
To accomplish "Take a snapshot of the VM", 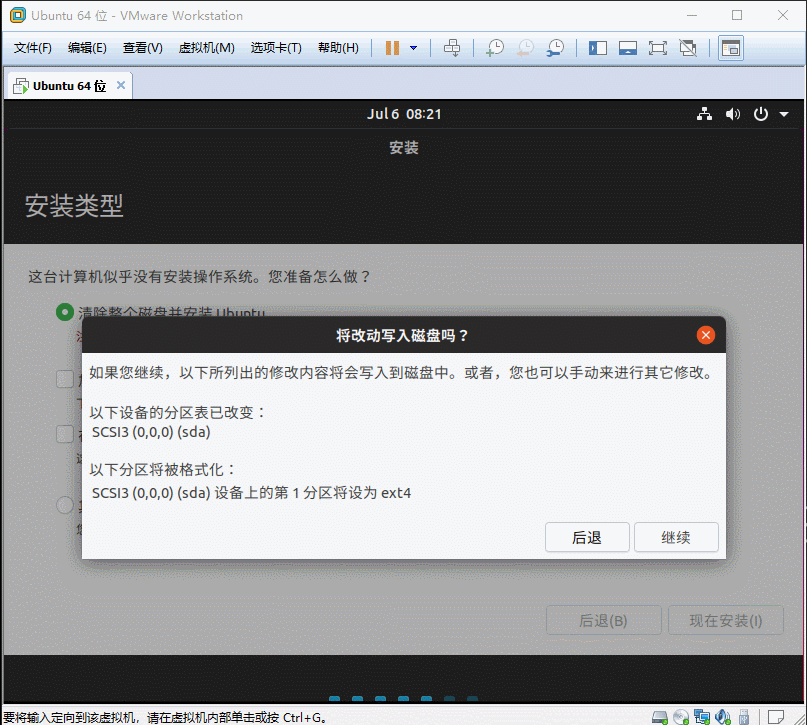I will (x=495, y=48).
